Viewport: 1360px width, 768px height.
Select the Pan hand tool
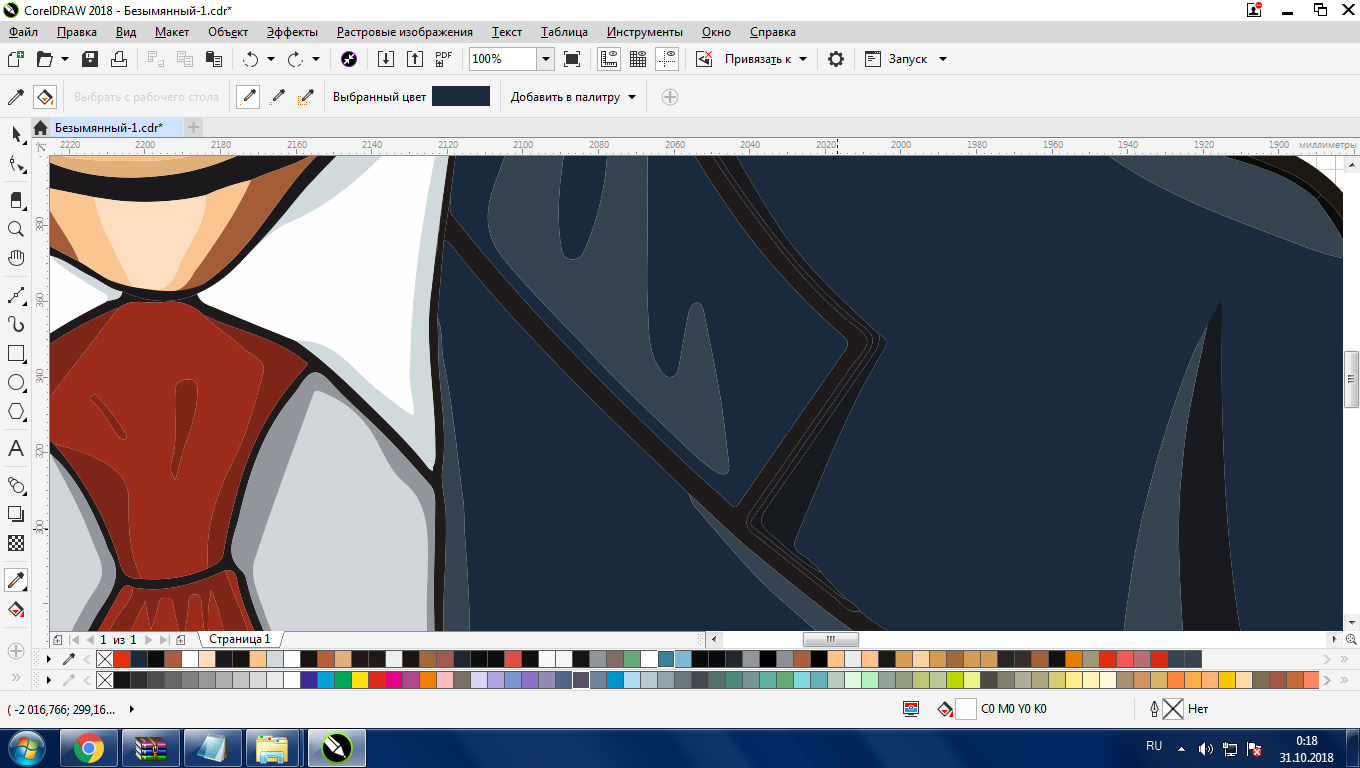tap(16, 259)
